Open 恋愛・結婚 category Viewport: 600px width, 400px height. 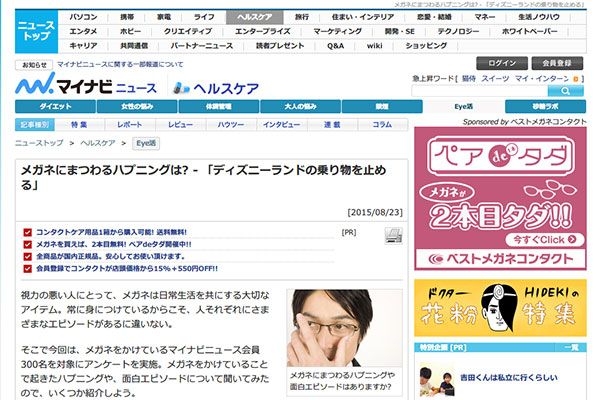pos(434,17)
